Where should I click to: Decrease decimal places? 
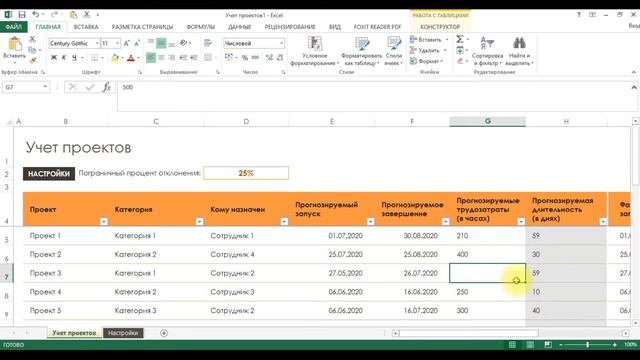[280, 58]
